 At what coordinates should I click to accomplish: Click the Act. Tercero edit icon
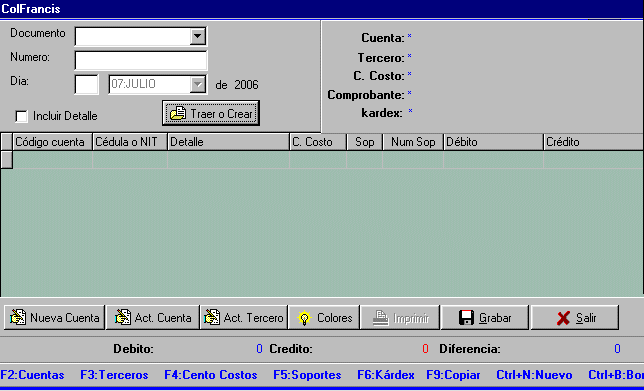click(212, 317)
